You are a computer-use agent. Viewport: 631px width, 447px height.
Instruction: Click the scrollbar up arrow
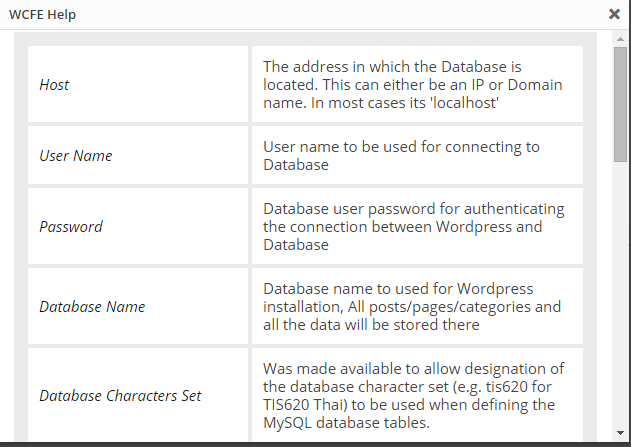621,38
